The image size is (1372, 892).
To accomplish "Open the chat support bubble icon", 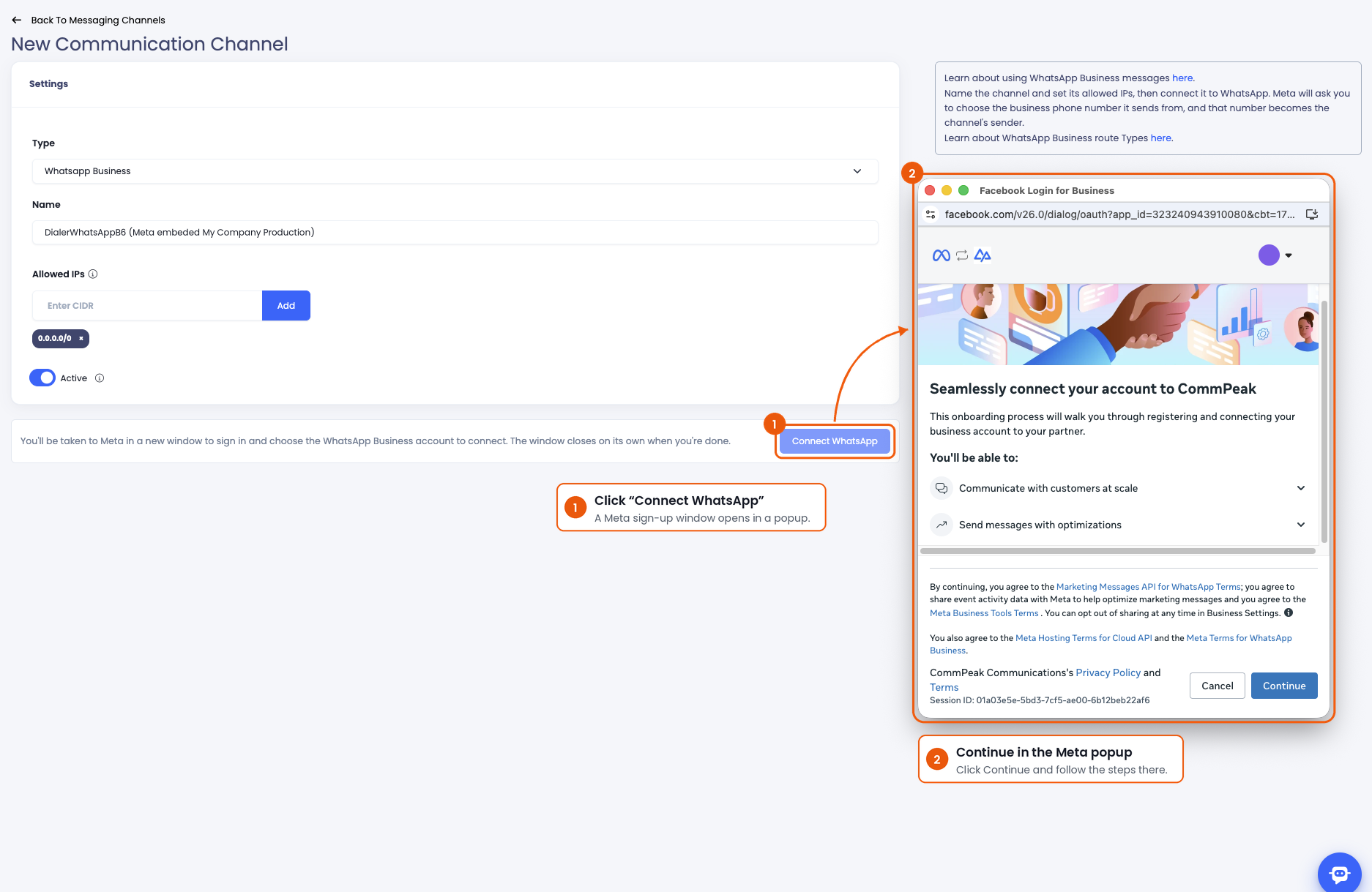I will 1339,873.
